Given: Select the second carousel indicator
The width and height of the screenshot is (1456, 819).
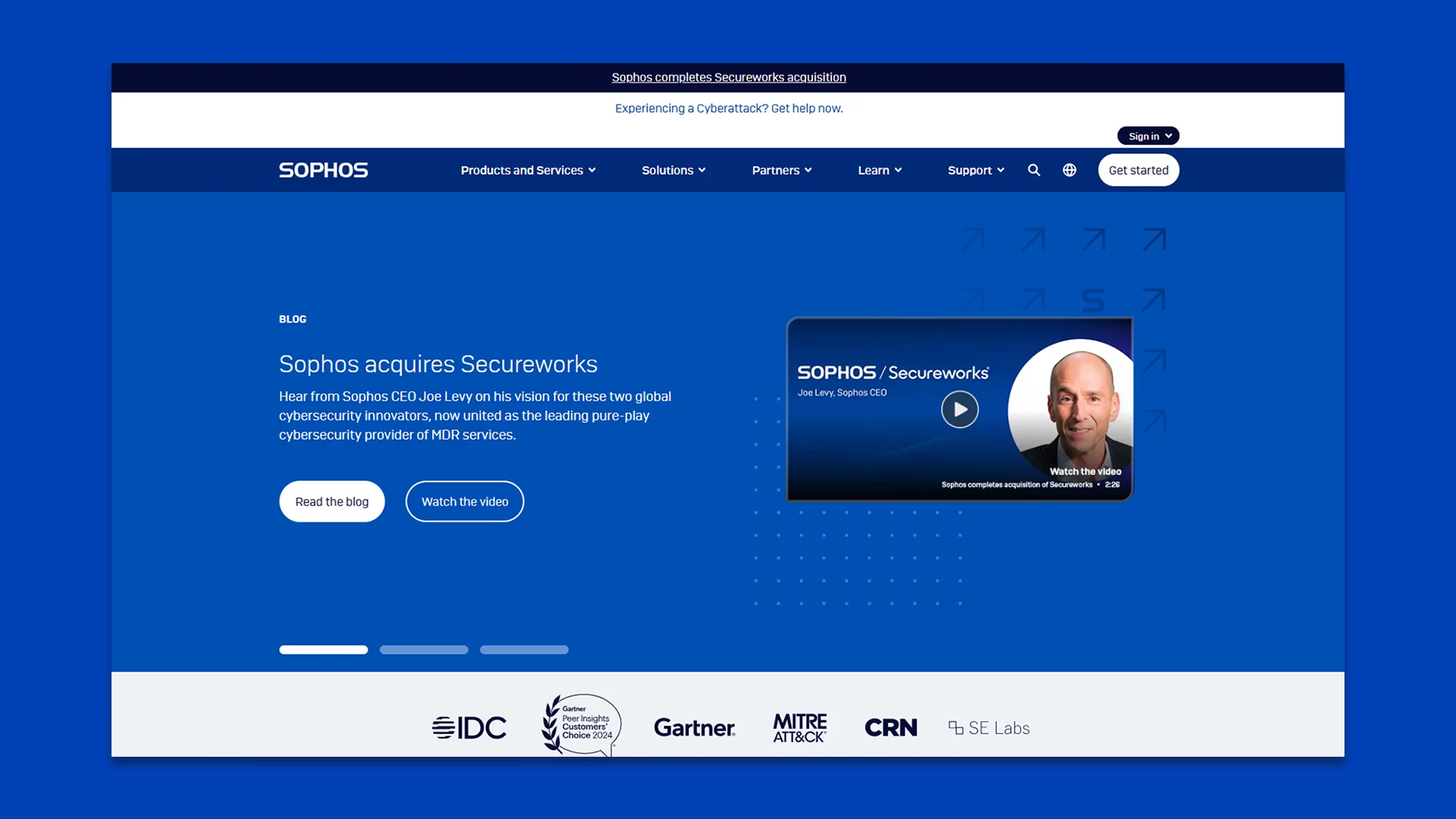Looking at the screenshot, I should [x=423, y=650].
